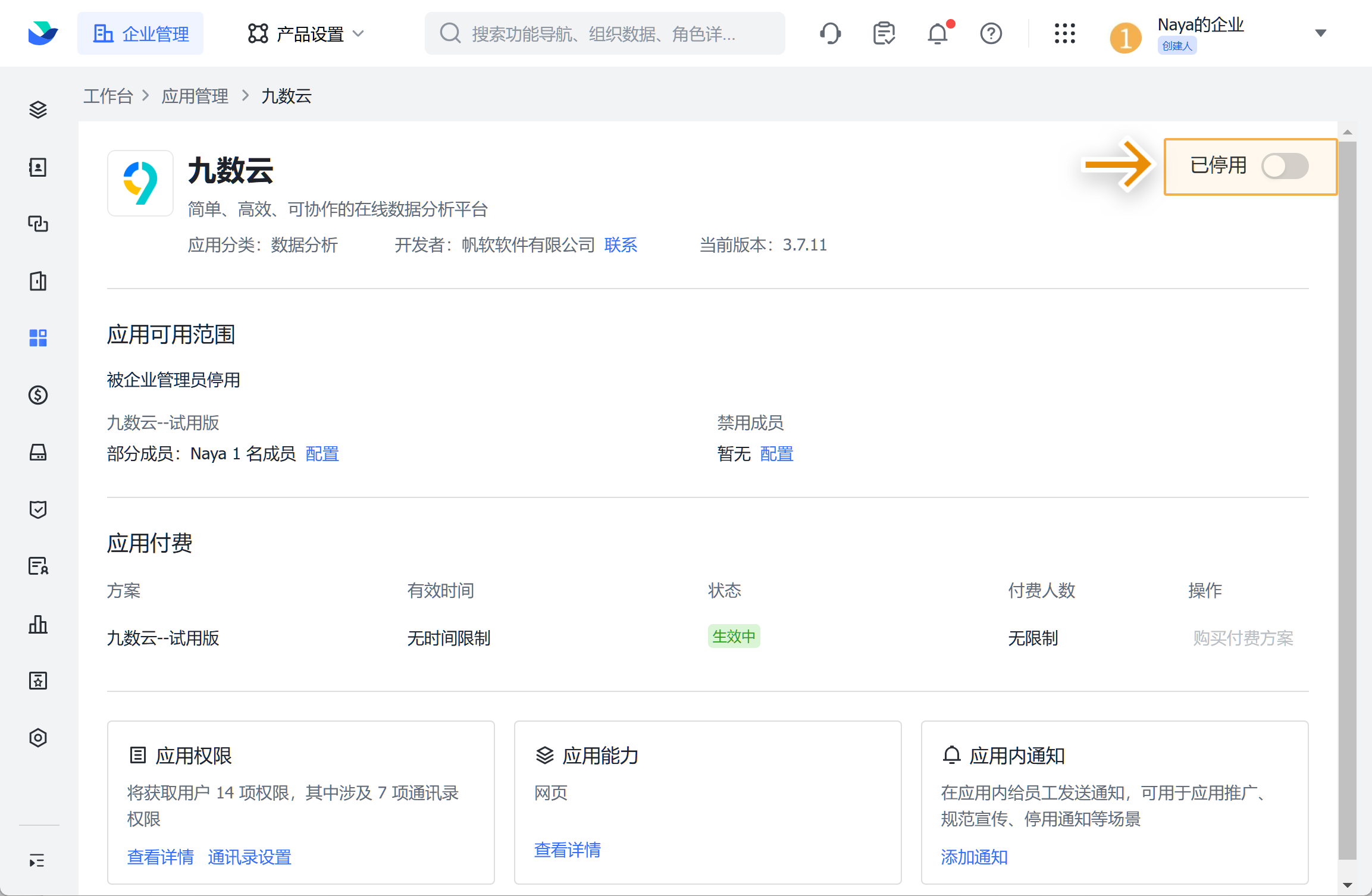The image size is (1372, 896).
Task: Click scrollbar up arrow
Action: click(1348, 132)
